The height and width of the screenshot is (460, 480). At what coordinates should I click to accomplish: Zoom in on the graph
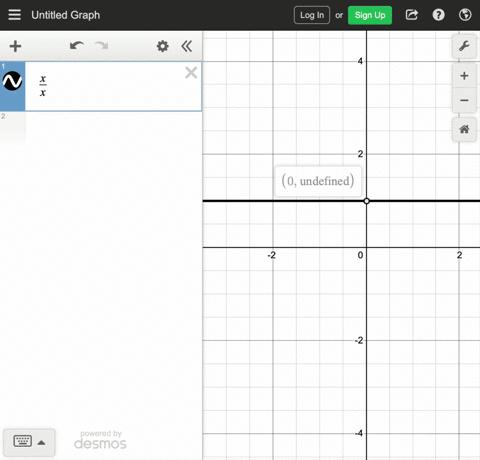(x=464, y=76)
